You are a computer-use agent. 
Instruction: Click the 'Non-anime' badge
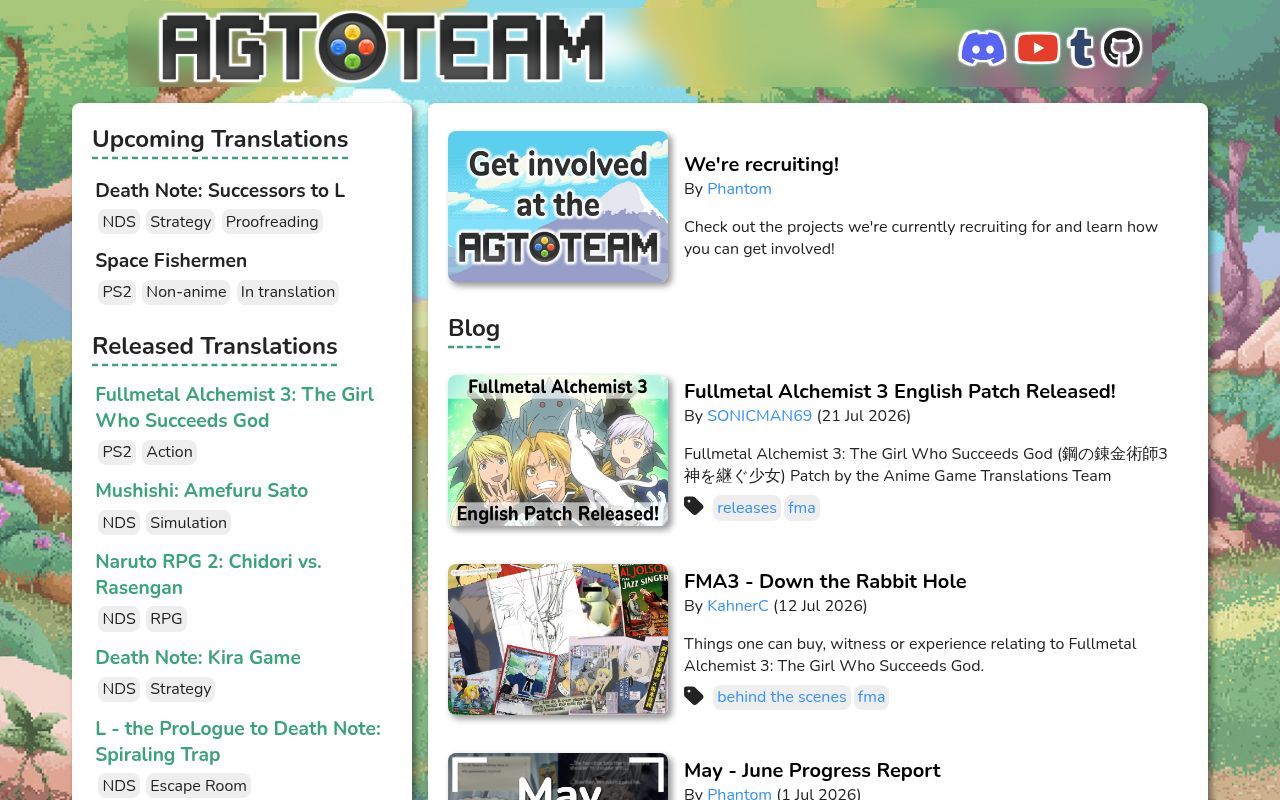point(186,292)
